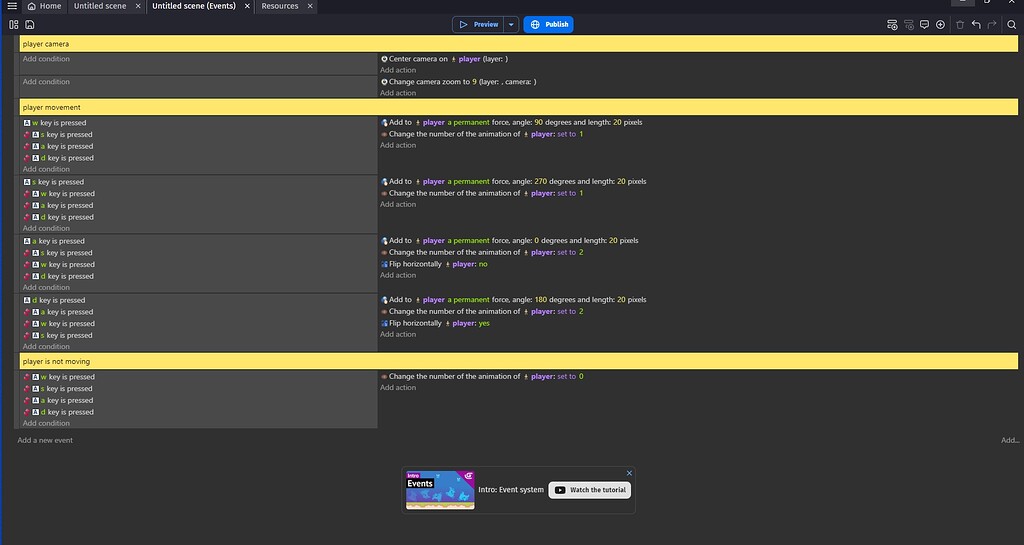Click the add sub-event toolbar icon
The height and width of the screenshot is (545, 1024).
coord(908,25)
